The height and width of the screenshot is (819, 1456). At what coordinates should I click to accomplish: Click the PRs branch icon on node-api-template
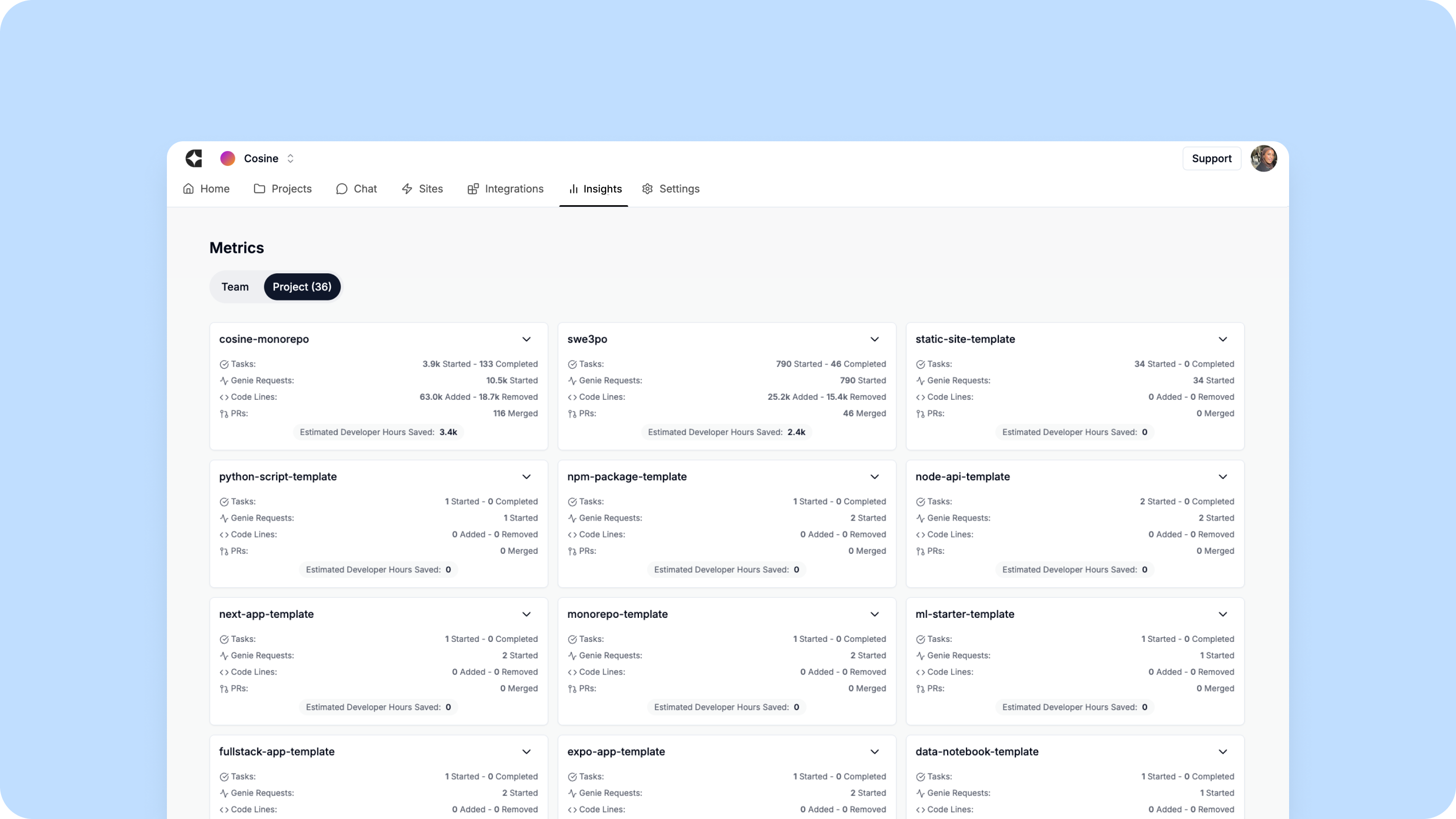click(920, 551)
